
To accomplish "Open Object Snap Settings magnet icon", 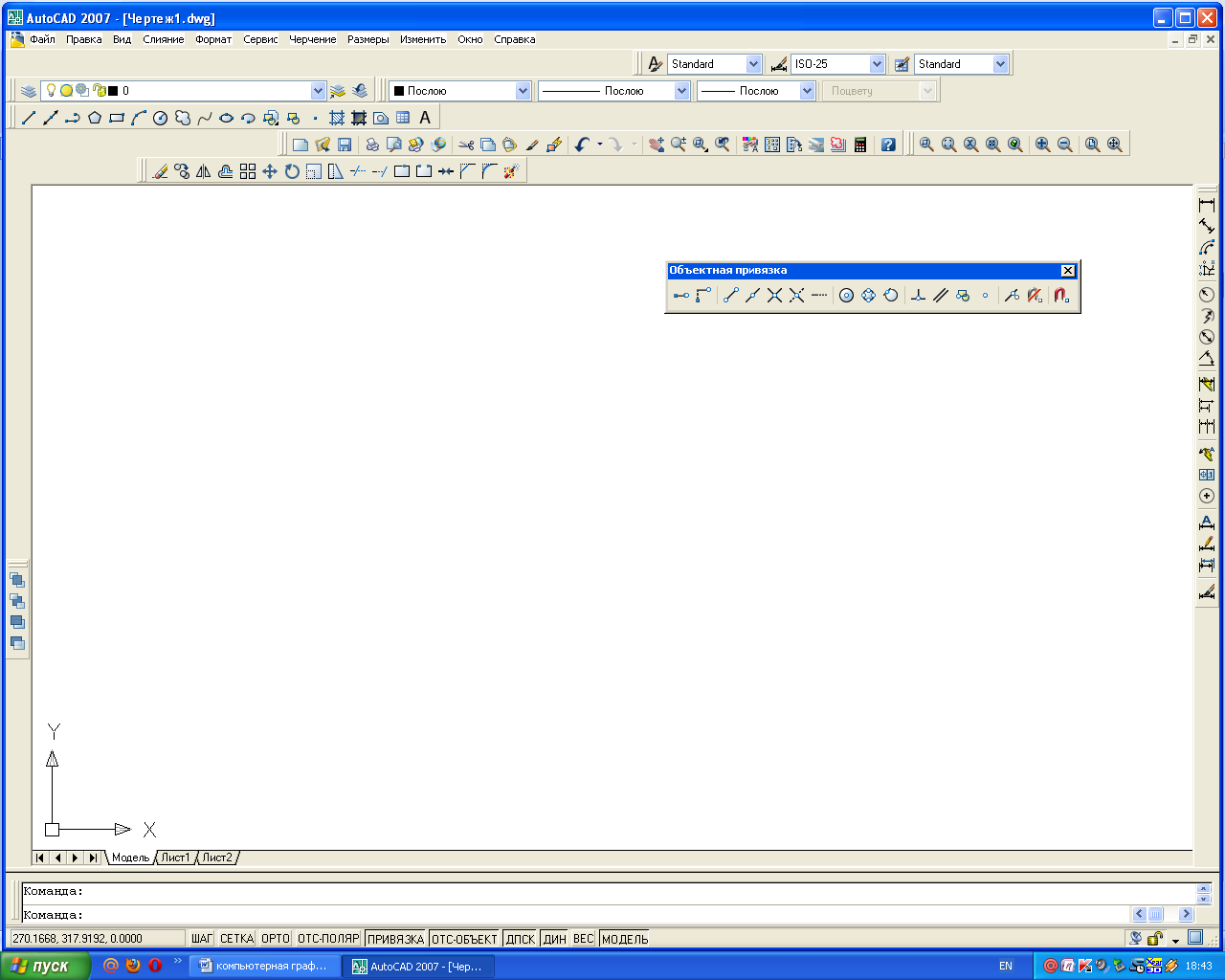I will pyautogui.click(x=1061, y=296).
